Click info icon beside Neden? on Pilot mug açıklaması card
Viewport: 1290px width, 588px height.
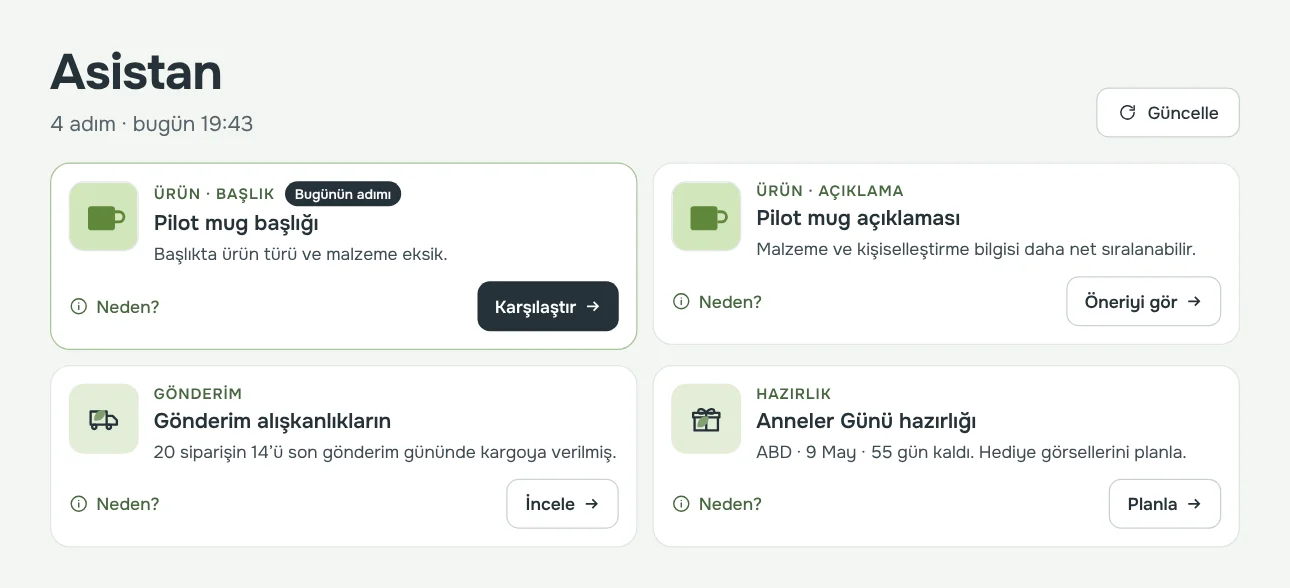pos(681,302)
